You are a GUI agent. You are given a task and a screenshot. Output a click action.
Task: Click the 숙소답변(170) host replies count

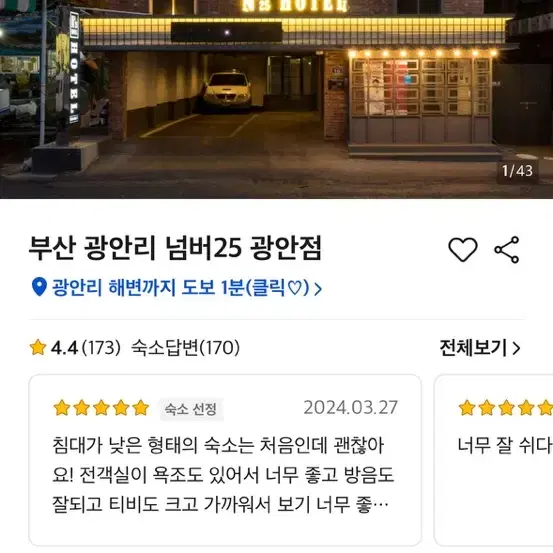coord(186,348)
